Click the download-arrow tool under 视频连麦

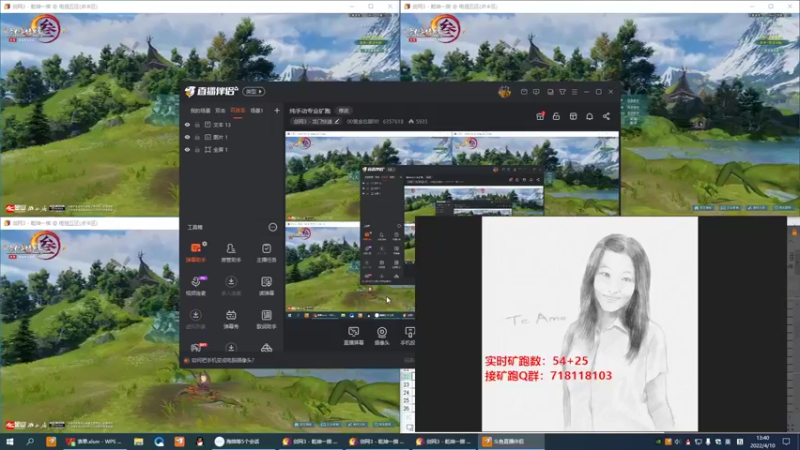point(195,319)
